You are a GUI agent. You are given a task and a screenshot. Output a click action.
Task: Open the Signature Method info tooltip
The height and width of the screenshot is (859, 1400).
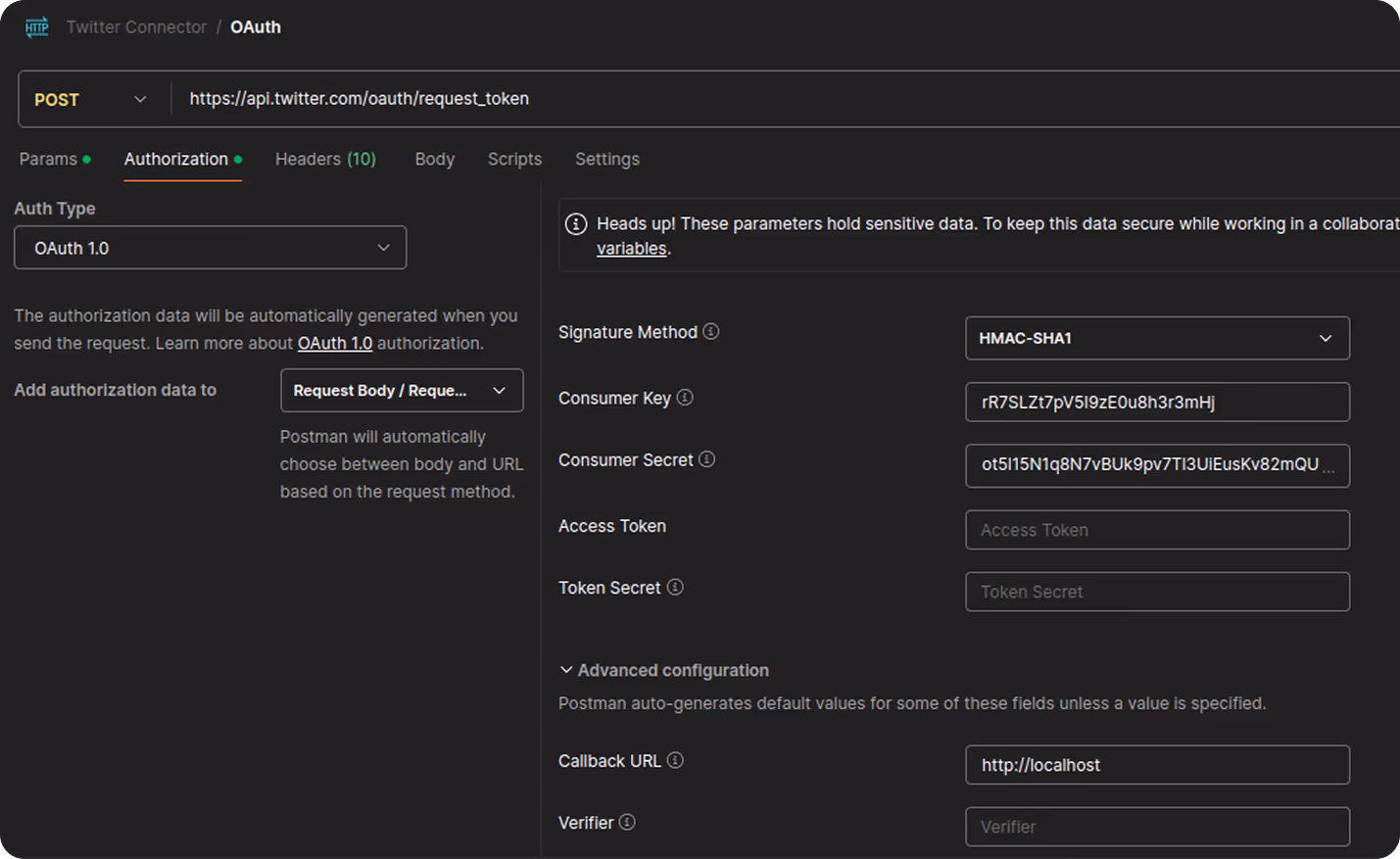711,331
